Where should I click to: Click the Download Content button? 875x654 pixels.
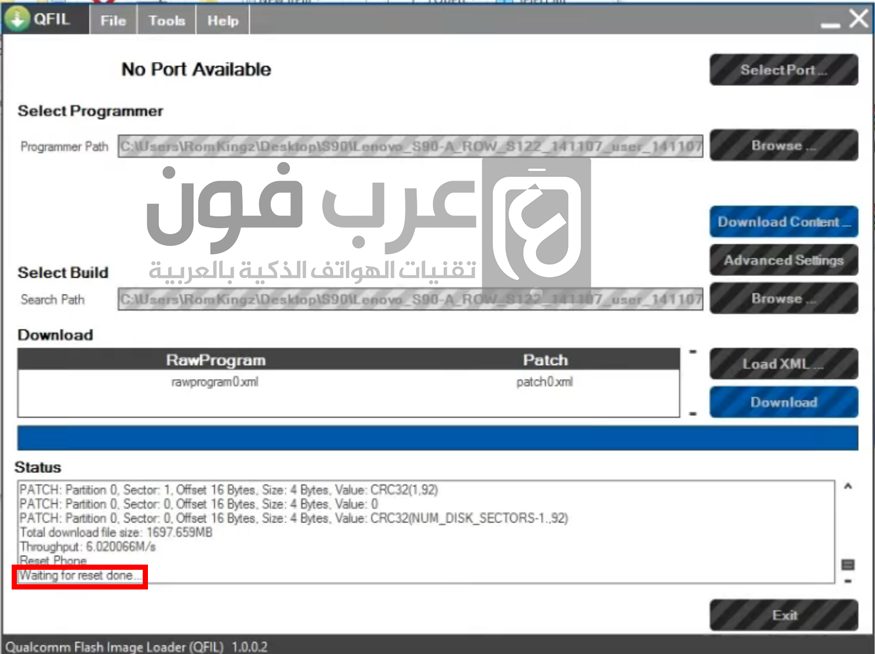click(x=783, y=222)
